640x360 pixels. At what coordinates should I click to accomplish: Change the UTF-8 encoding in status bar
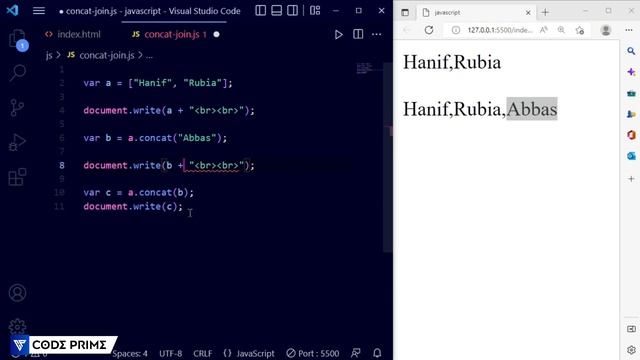tap(171, 353)
